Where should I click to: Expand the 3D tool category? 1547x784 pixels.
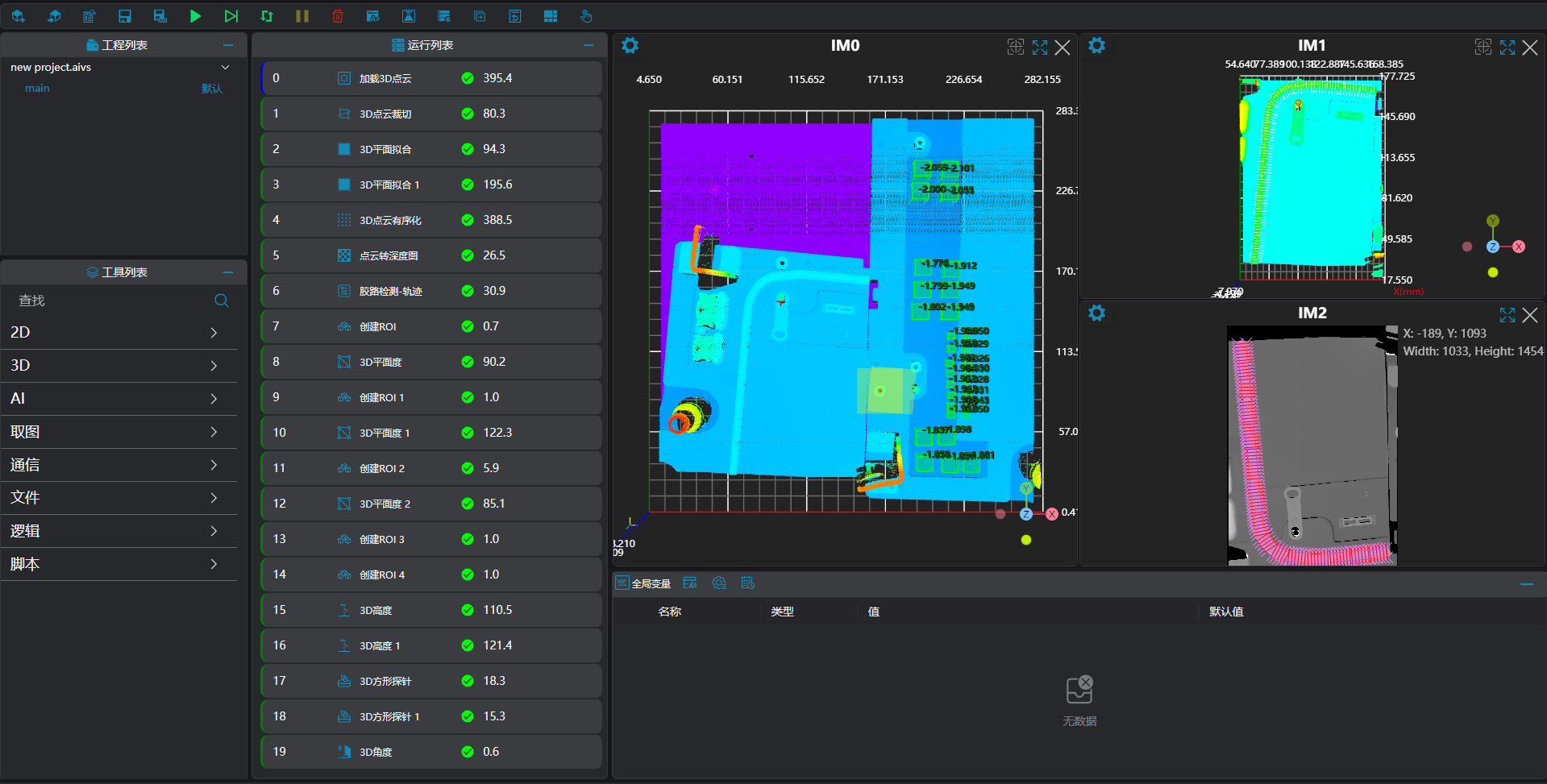[x=214, y=366]
